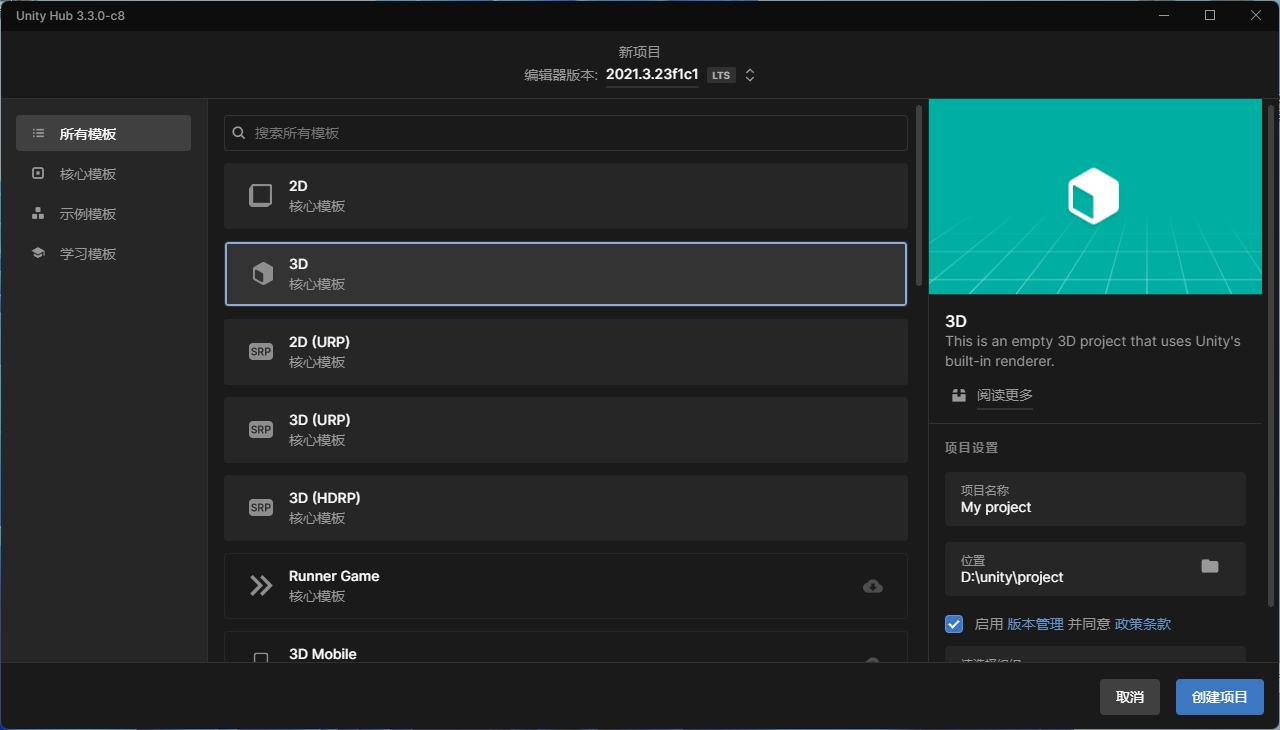The height and width of the screenshot is (730, 1280).
Task: Click the icon beside 示例模板
Action: pos(38,213)
